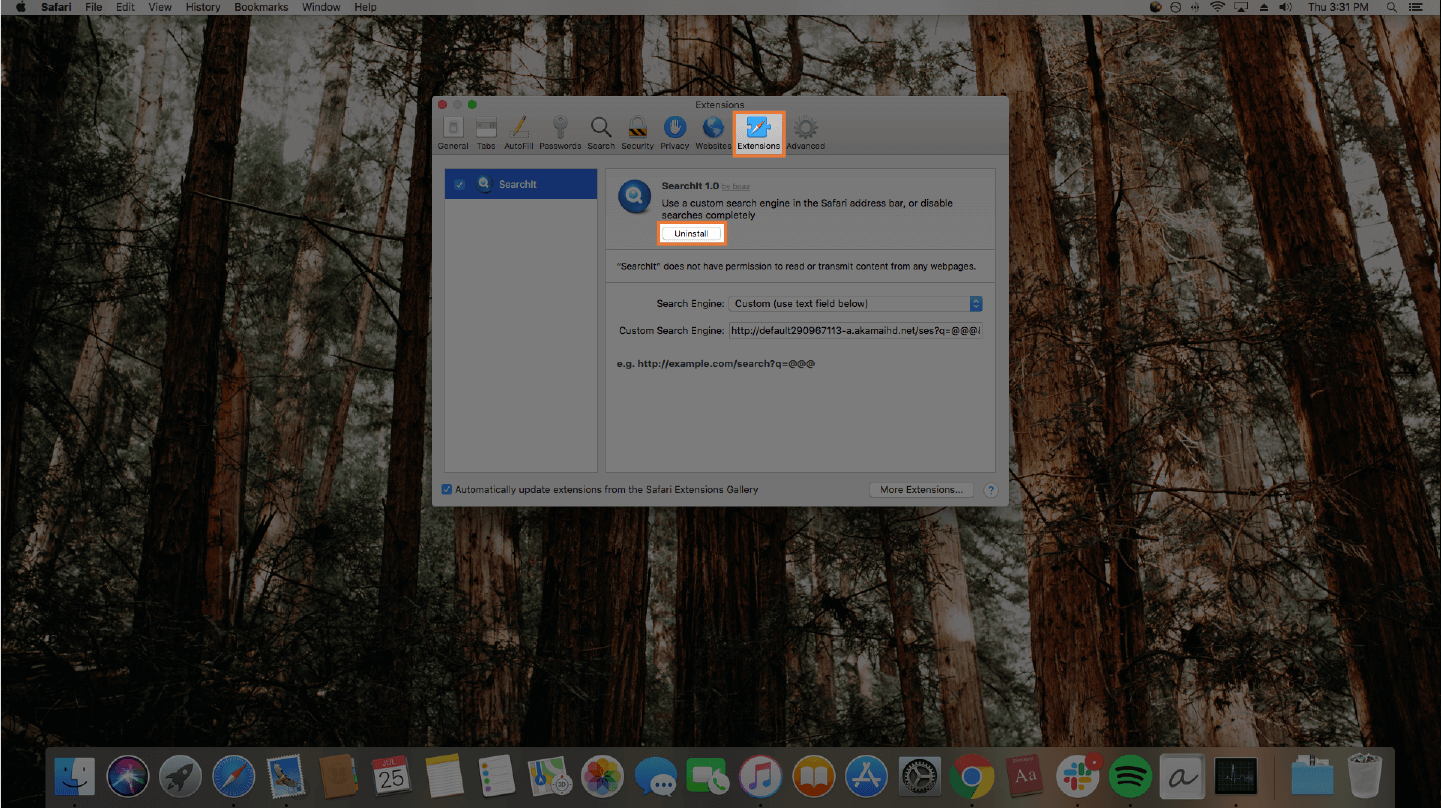Click the eject icon in menu bar
Image resolution: width=1441 pixels, height=808 pixels.
pyautogui.click(x=1265, y=7)
